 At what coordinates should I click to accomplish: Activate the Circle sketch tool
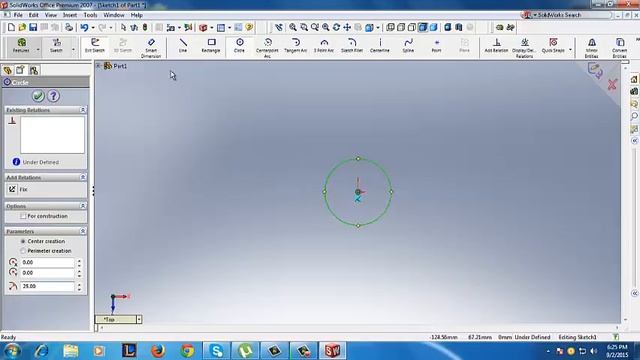[x=240, y=46]
